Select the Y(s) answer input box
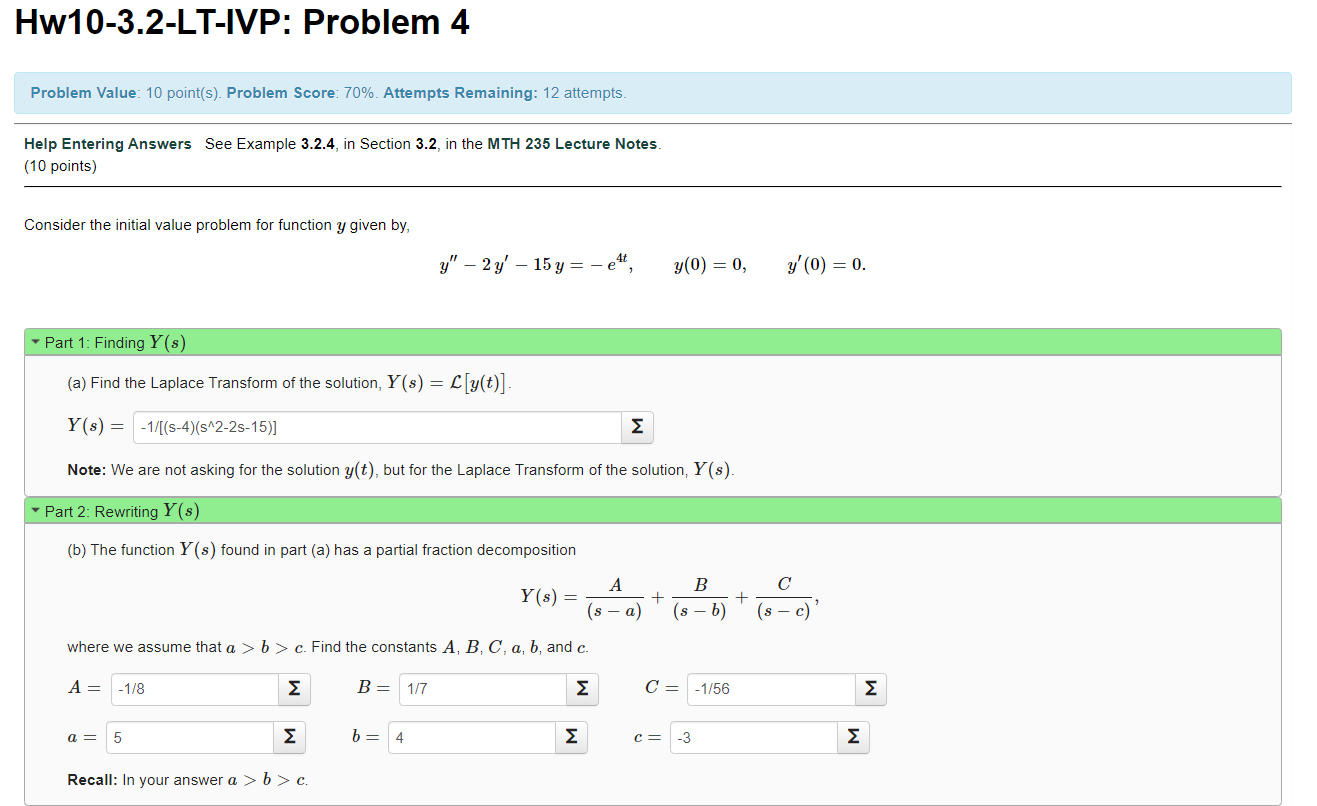Viewport: 1317px width, 806px height. pos(375,426)
